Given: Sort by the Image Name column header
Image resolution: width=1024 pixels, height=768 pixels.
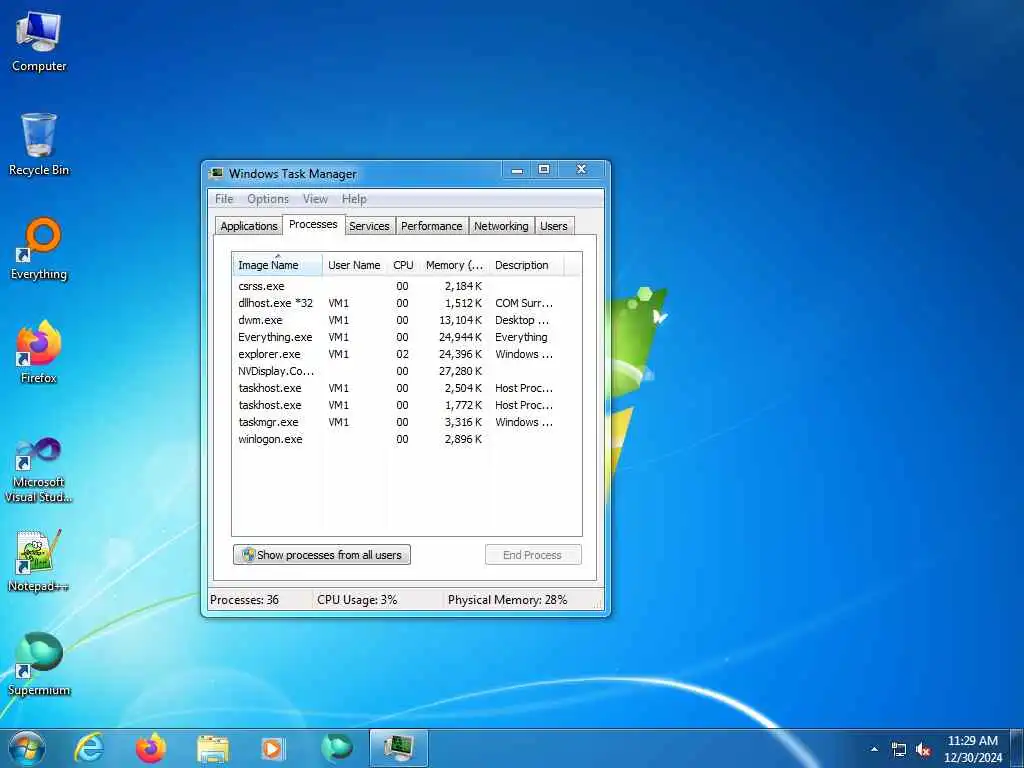Looking at the screenshot, I should (278, 264).
